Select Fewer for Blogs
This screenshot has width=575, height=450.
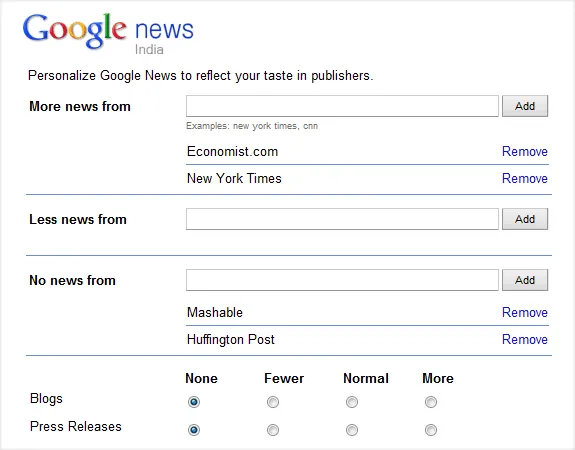(x=273, y=402)
